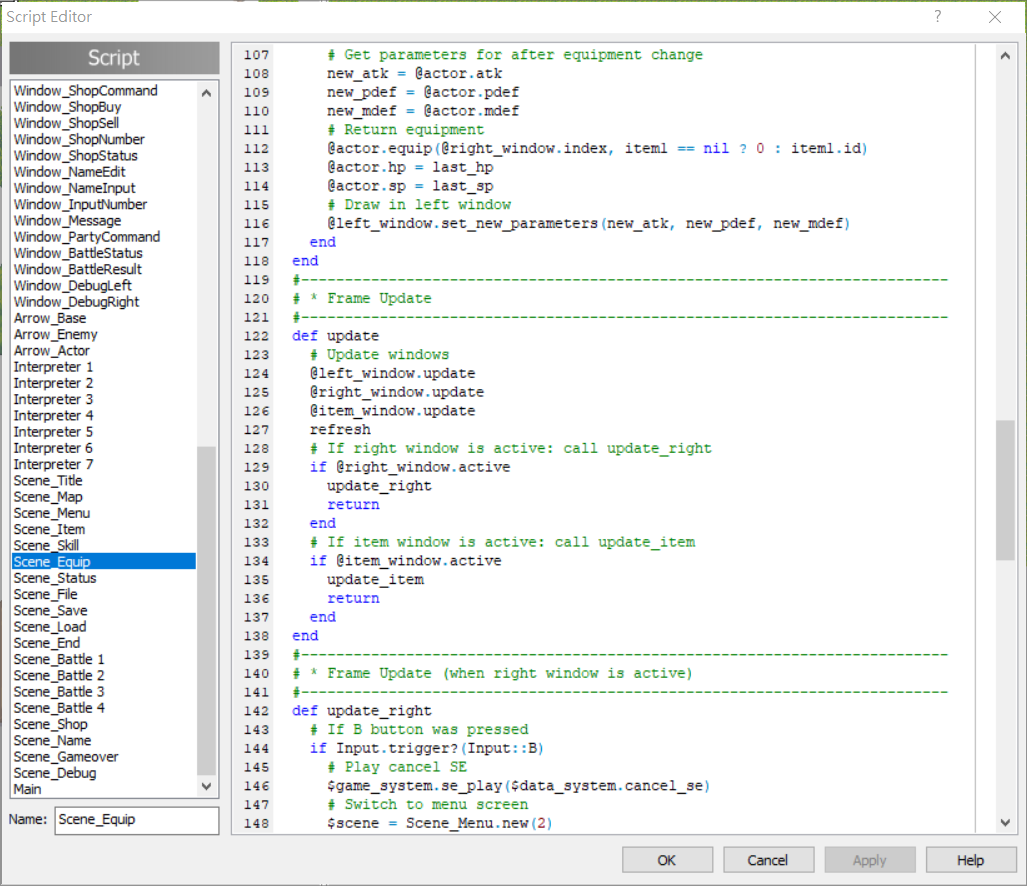Image resolution: width=1027 pixels, height=886 pixels.
Task: Select the Scene_Title script
Action: 48,481
